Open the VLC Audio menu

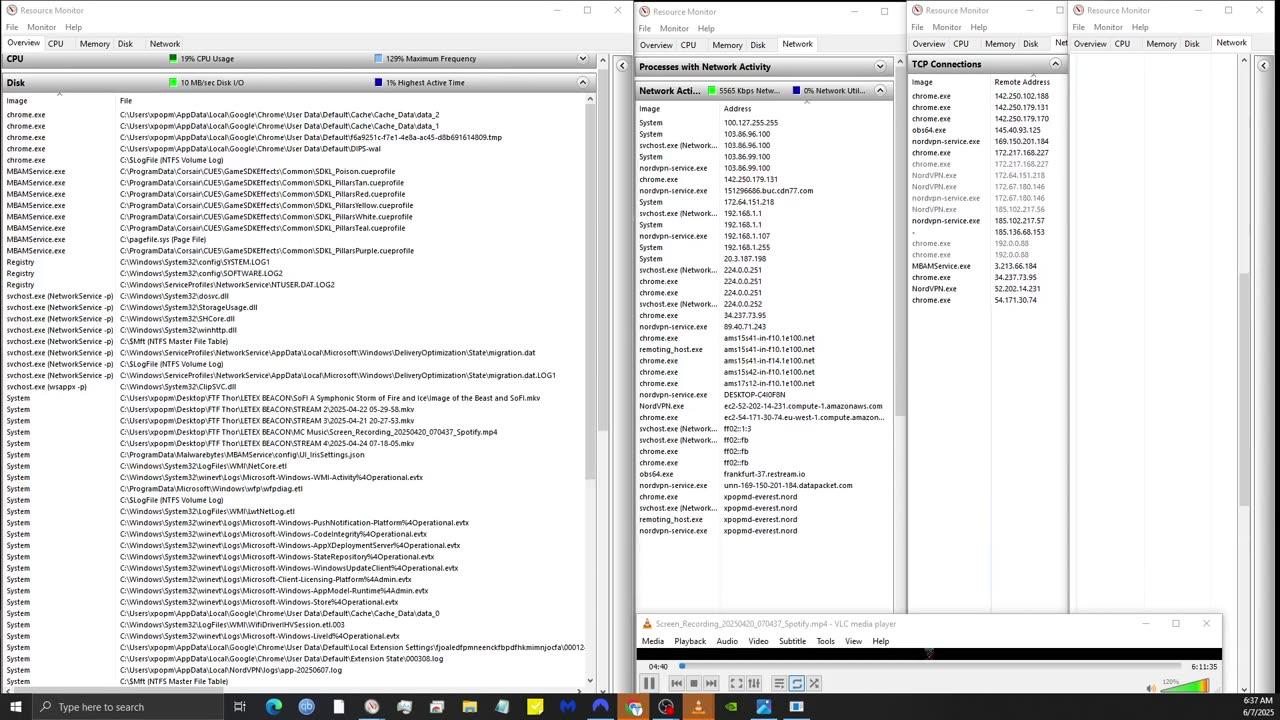727,641
